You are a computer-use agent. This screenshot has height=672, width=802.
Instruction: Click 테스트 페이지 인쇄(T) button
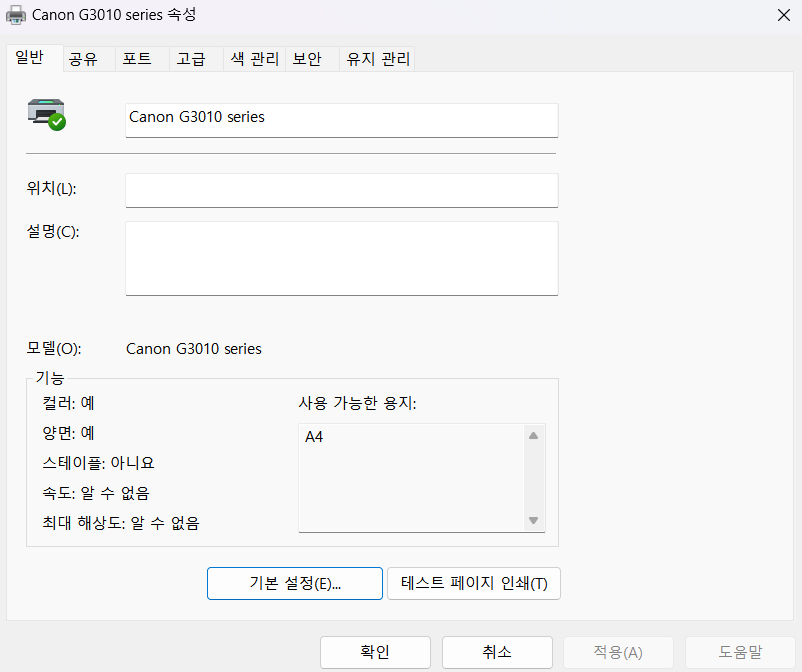coord(474,583)
